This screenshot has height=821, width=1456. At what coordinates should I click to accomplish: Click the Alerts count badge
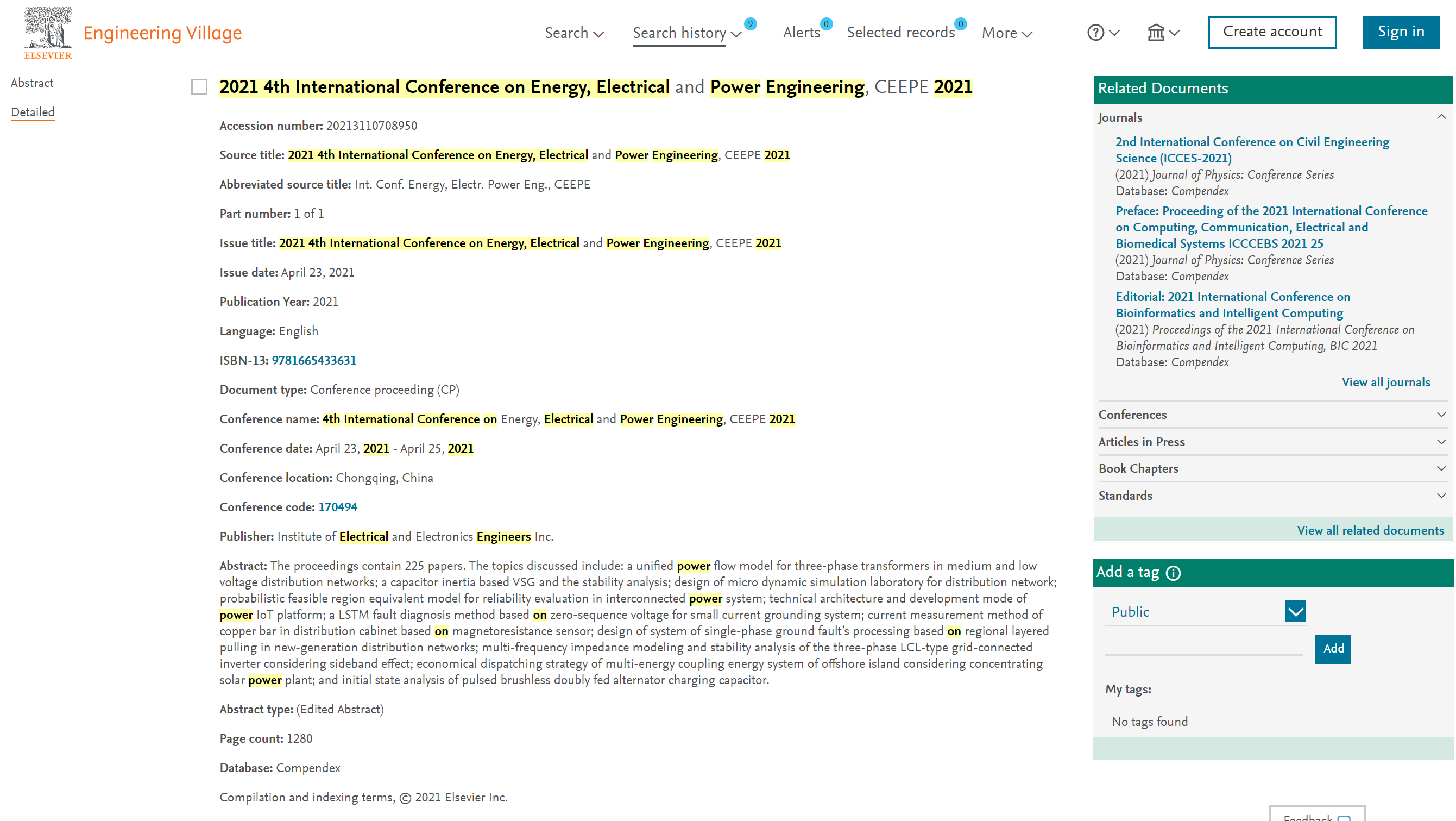click(826, 24)
